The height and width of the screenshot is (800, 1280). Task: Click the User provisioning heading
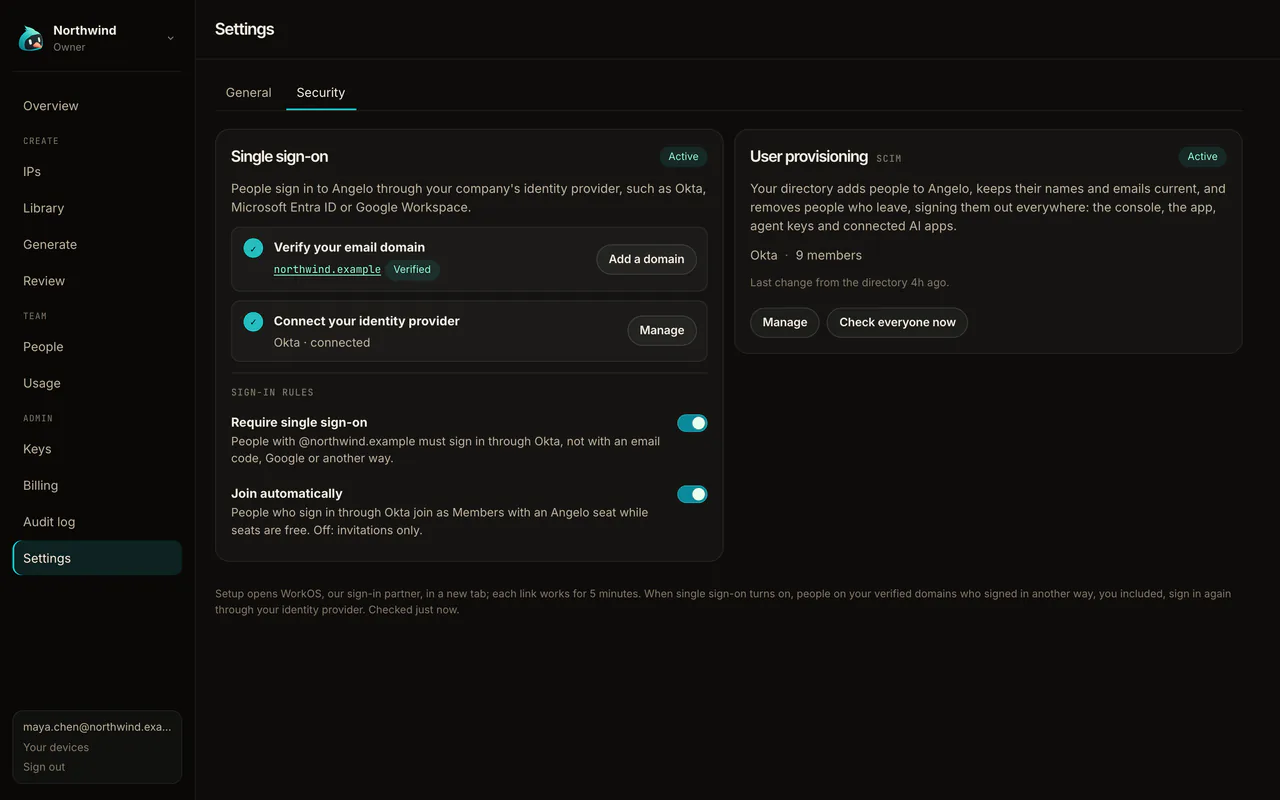click(x=809, y=156)
